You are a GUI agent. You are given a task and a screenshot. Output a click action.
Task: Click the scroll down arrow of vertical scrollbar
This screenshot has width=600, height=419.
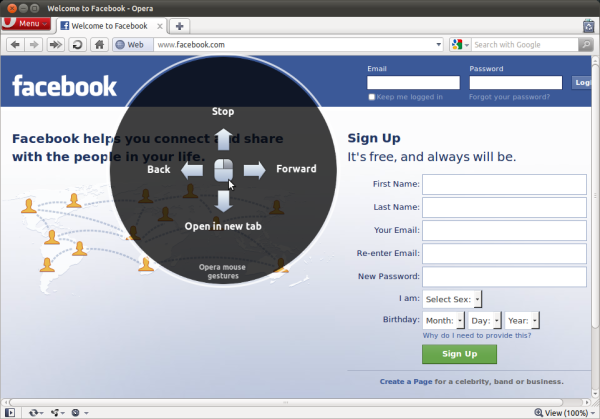click(x=595, y=393)
